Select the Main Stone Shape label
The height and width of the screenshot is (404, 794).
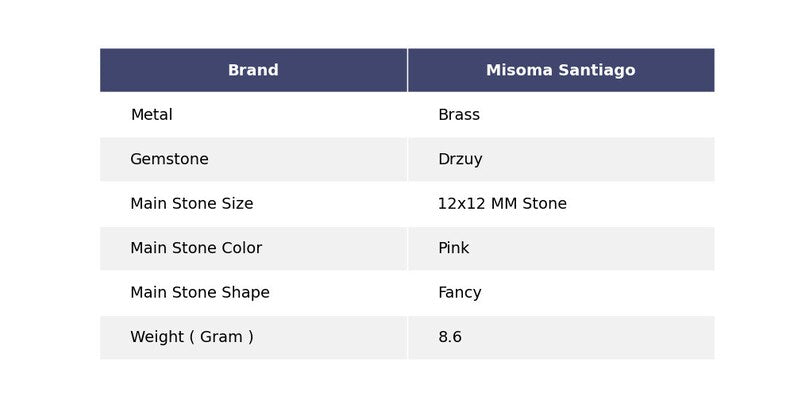point(200,293)
